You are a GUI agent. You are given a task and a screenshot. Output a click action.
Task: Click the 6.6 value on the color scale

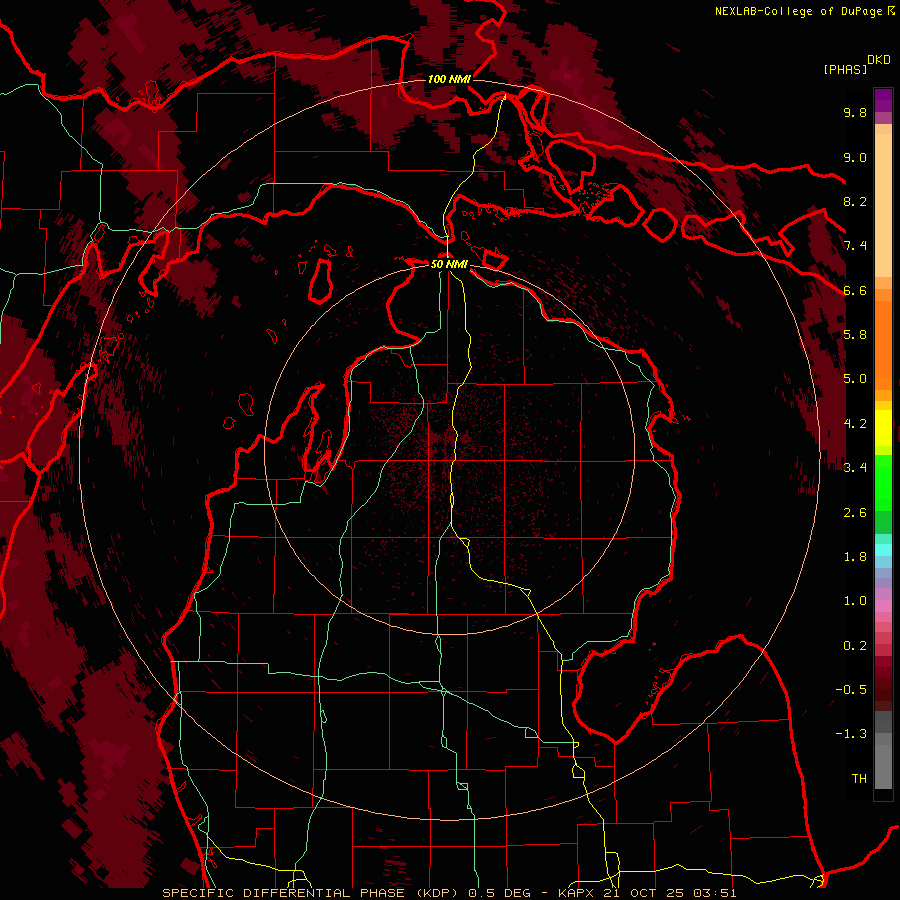click(855, 290)
